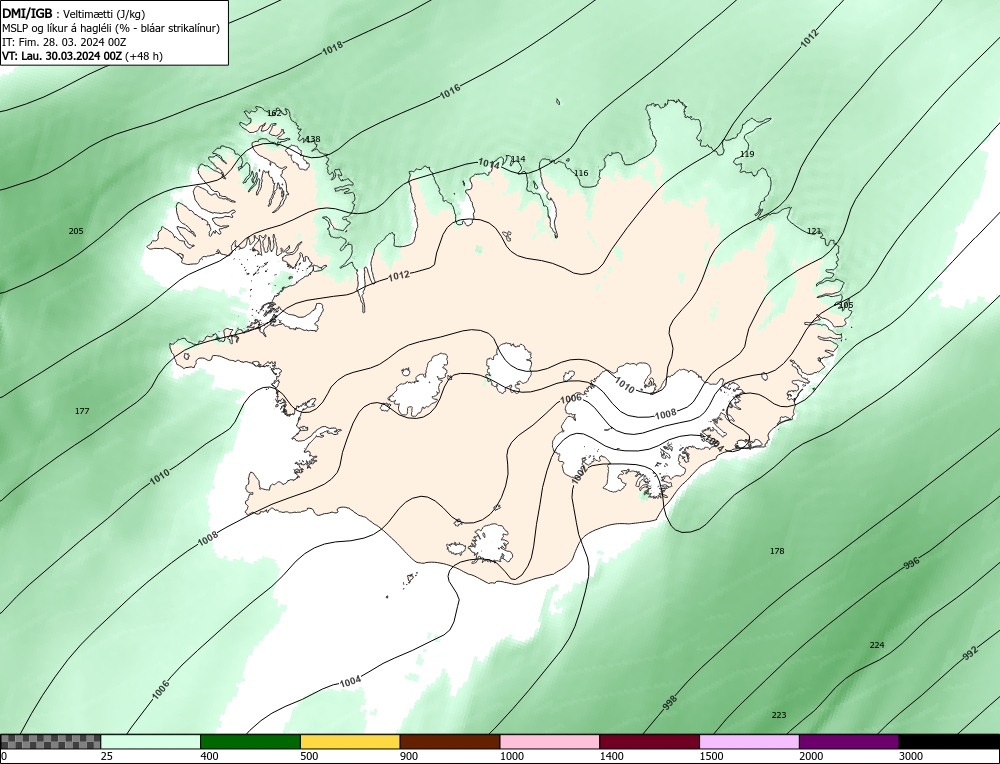Select the pink 1000–1400 legend swatch

pyautogui.click(x=550, y=742)
